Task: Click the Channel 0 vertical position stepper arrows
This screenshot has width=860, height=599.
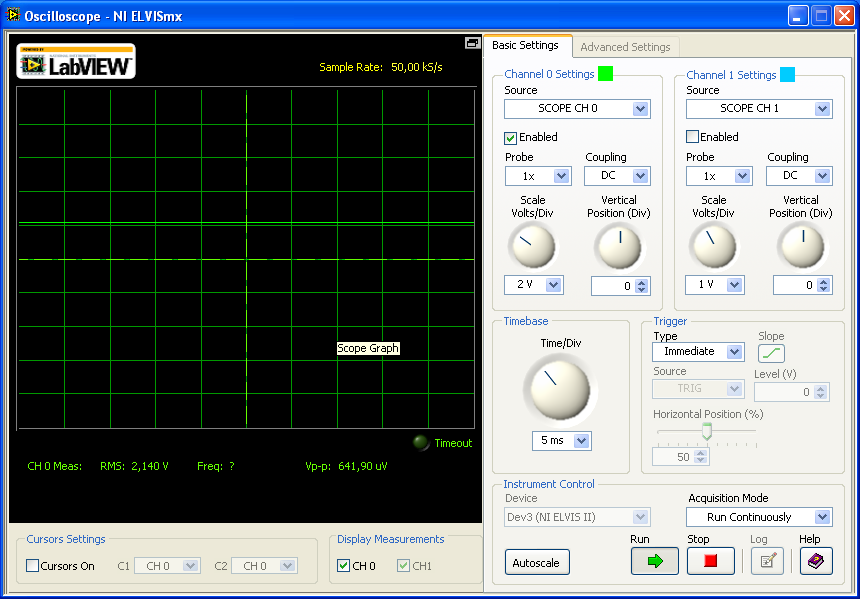Action: click(x=642, y=286)
